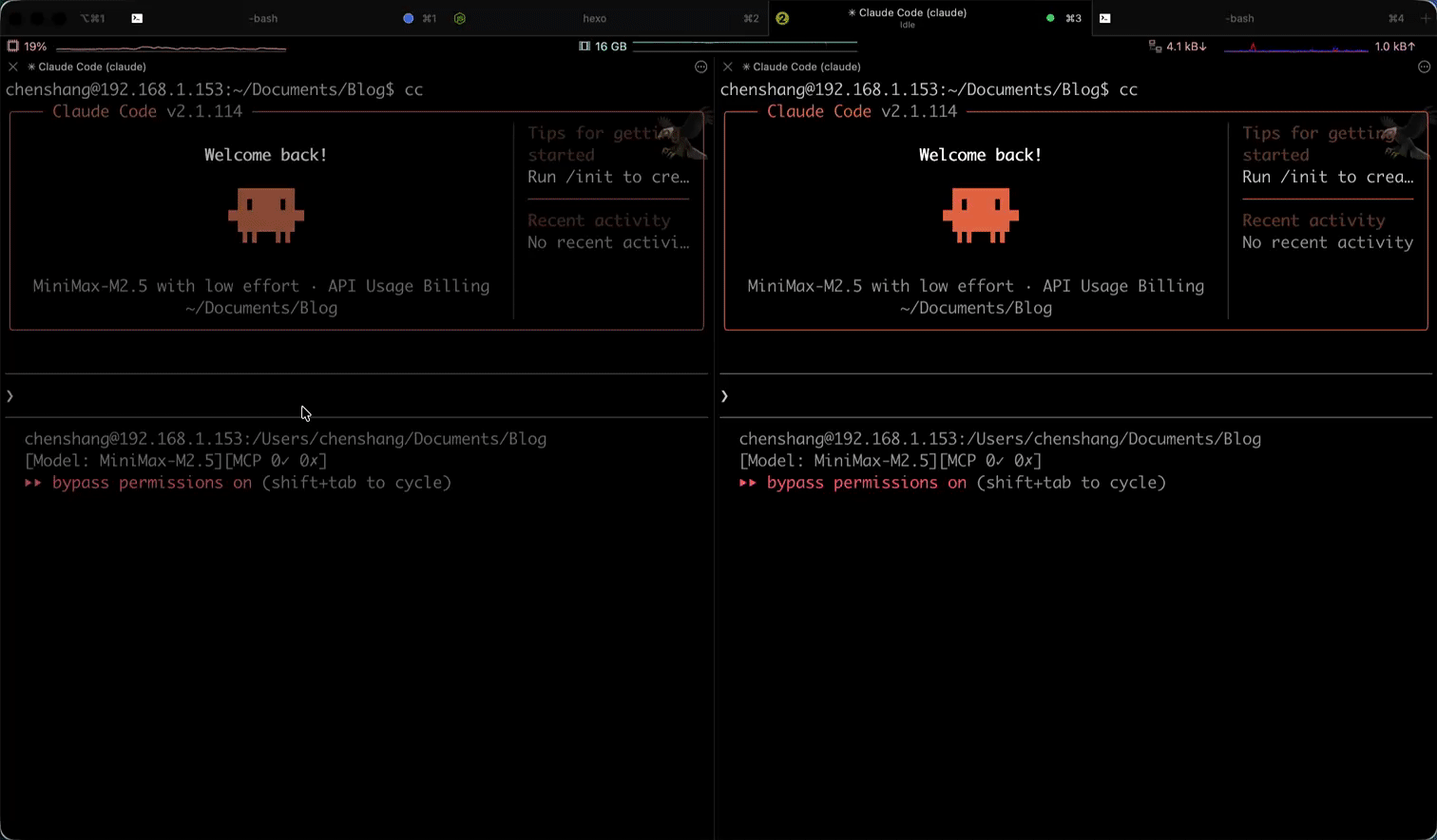The height and width of the screenshot is (840, 1437).
Task: Click the network throughput status icon
Action: coord(1155,46)
